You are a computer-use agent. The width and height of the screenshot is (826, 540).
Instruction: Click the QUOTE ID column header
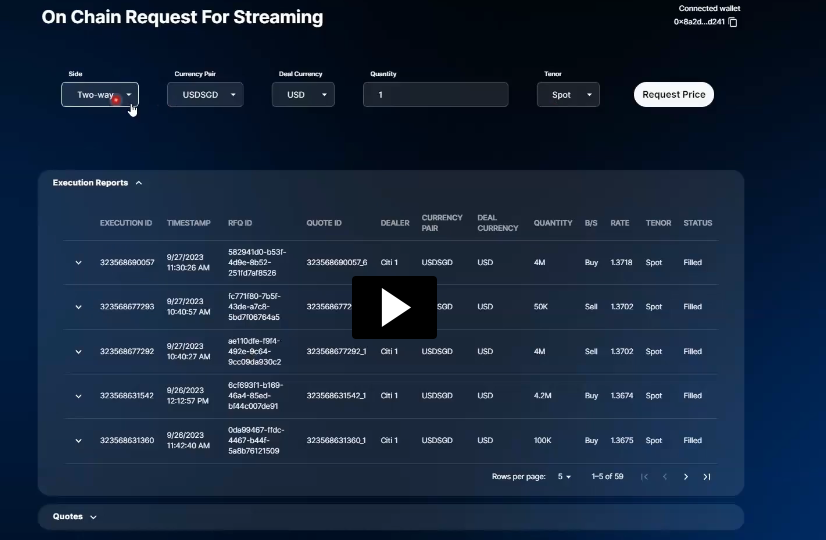[324, 223]
